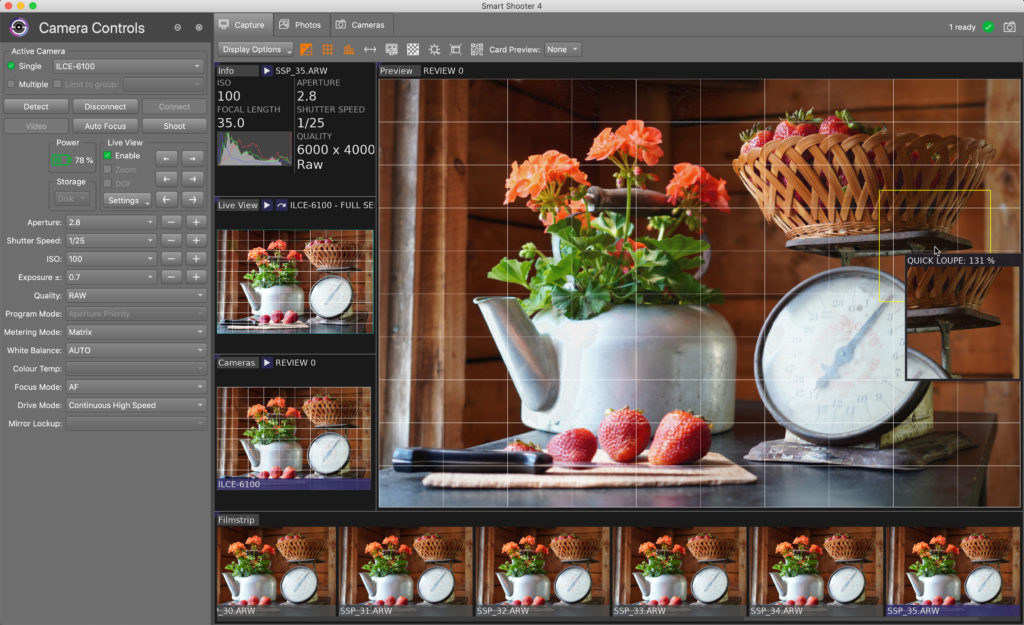Toggle the checkerboard pattern toolbar icon

413,49
